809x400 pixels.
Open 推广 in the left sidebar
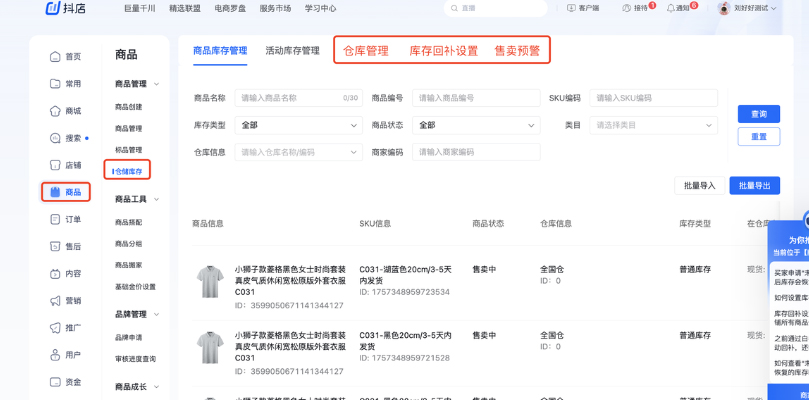coord(66,328)
